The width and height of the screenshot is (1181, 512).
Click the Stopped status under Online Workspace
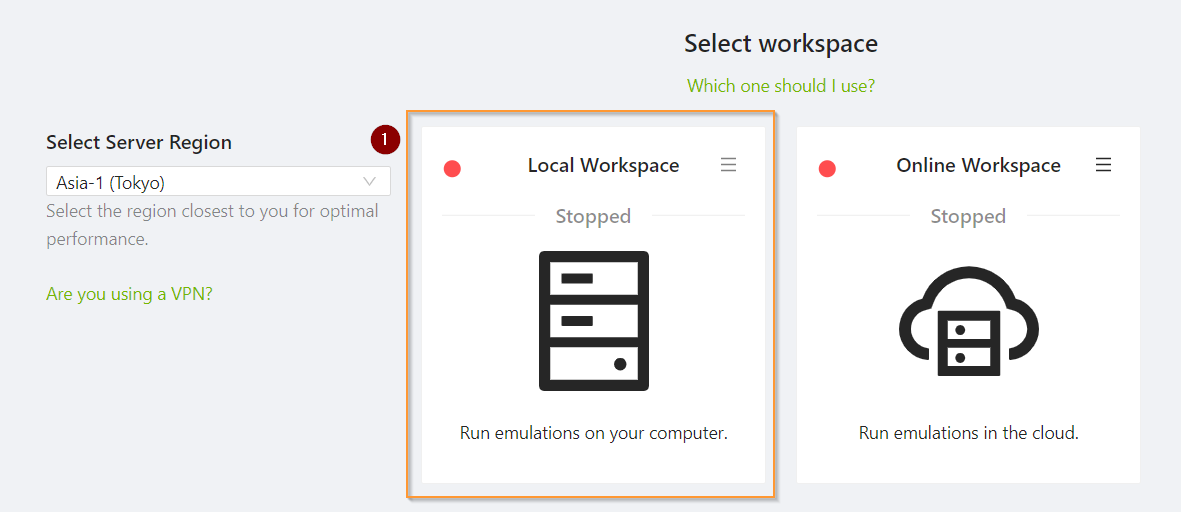point(969,217)
